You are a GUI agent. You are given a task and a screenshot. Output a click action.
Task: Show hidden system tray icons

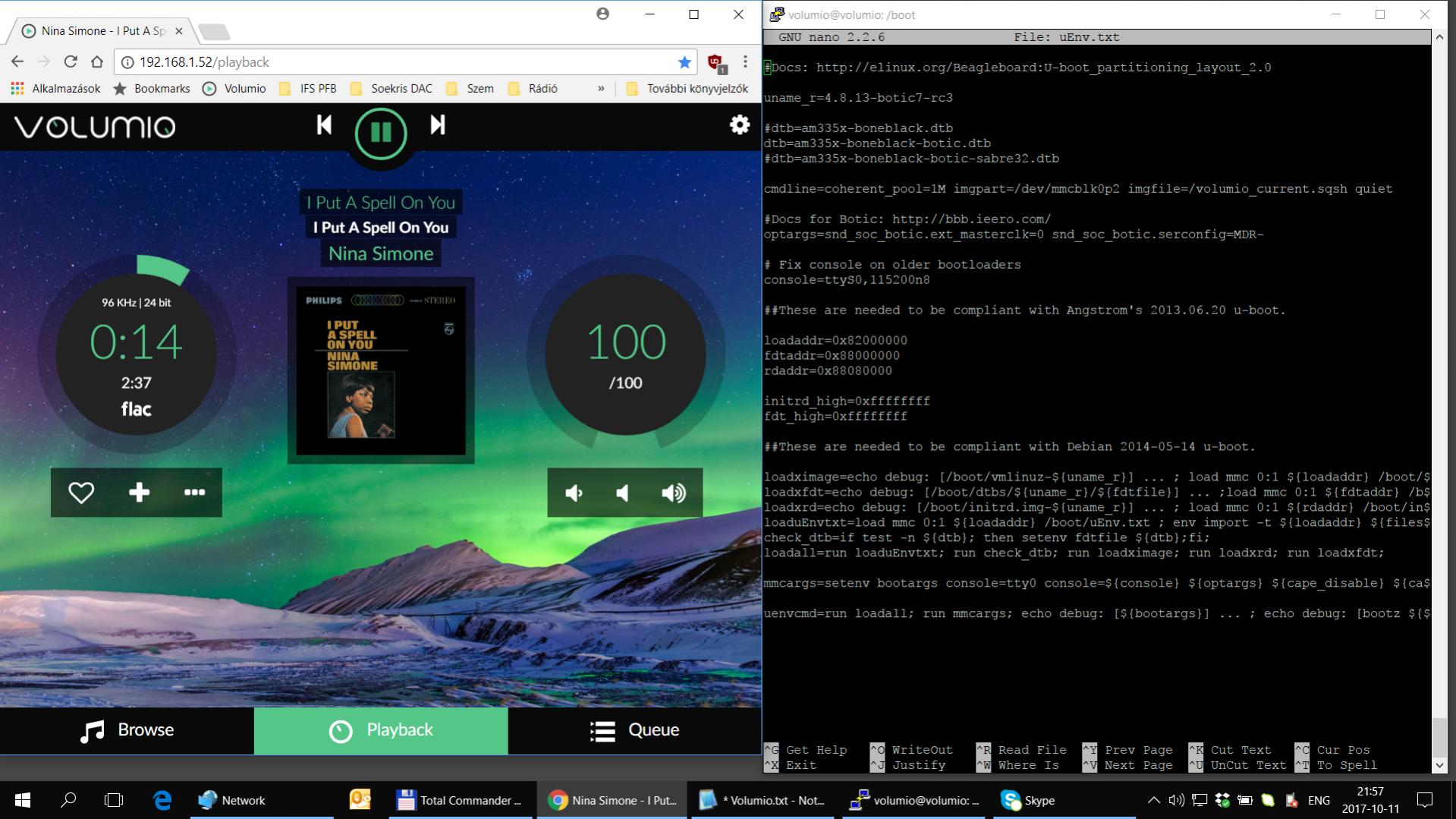click(1154, 800)
